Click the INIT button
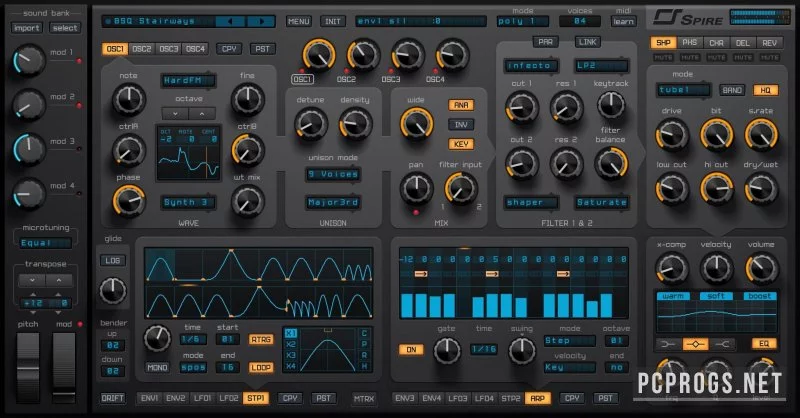 [x=333, y=21]
